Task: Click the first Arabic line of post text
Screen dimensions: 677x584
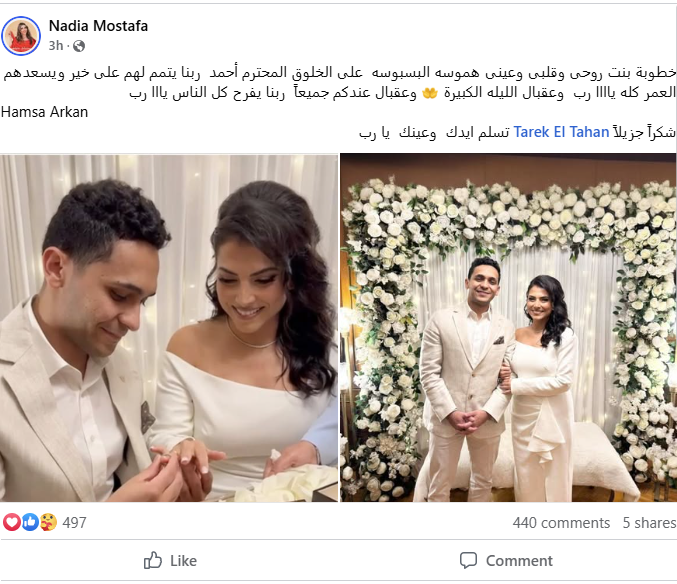Action: pos(340,73)
